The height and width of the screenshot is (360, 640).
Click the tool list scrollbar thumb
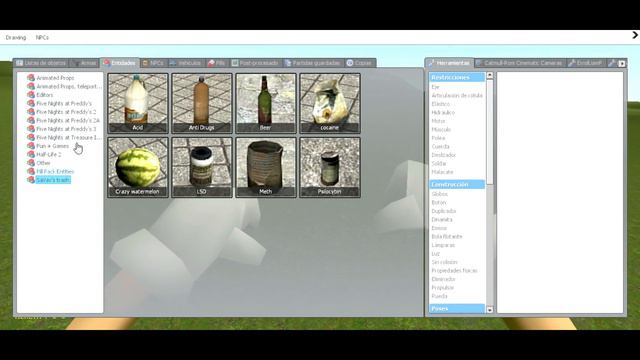(x=490, y=132)
